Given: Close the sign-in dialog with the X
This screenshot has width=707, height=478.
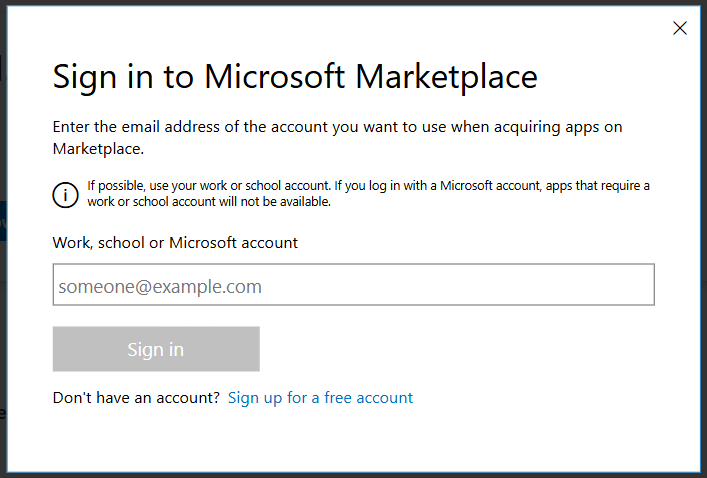Looking at the screenshot, I should 679,28.
